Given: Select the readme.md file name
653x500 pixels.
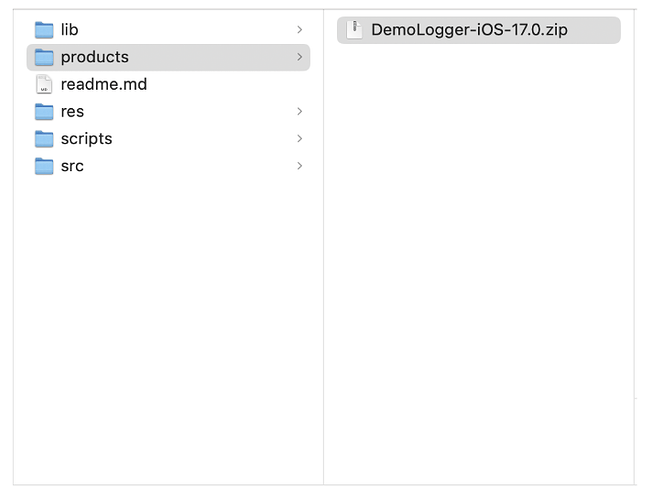Looking at the screenshot, I should [x=104, y=84].
